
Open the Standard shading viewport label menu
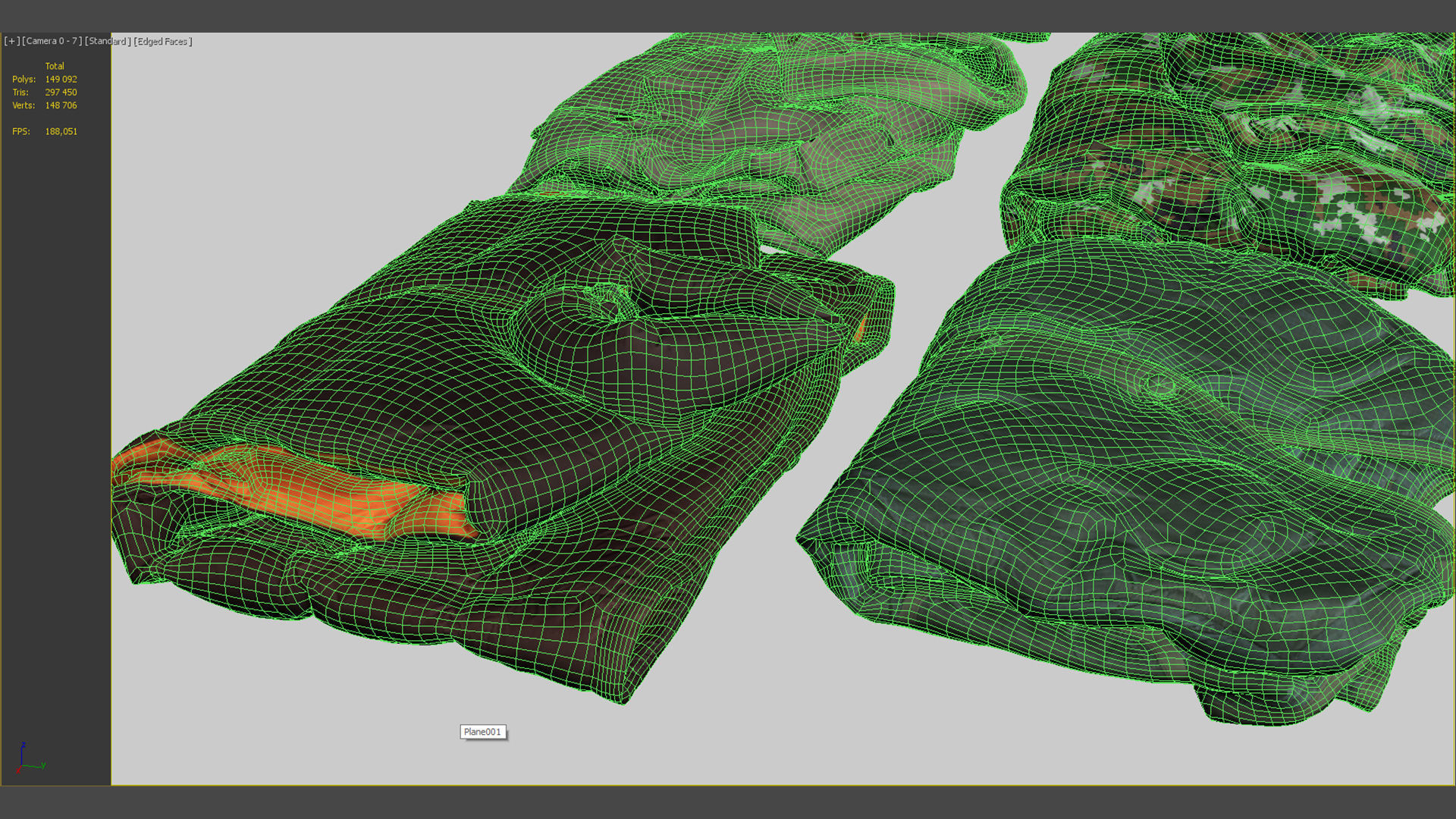click(108, 42)
